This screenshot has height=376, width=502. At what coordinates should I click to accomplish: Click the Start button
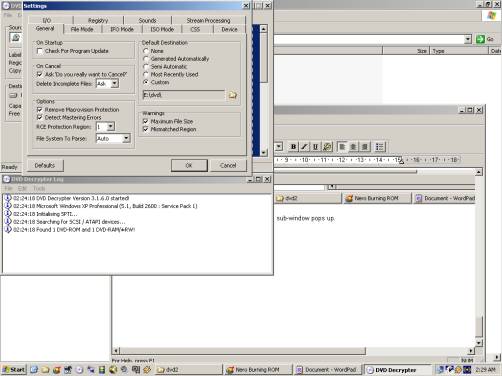14,370
